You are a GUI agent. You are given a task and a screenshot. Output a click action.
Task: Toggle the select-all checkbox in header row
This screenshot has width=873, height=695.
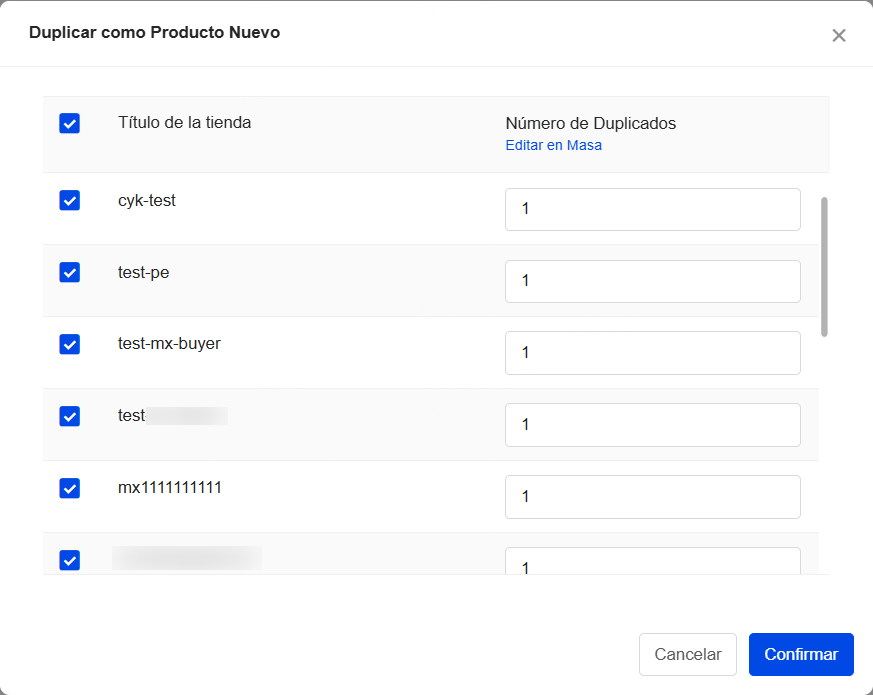coord(70,124)
